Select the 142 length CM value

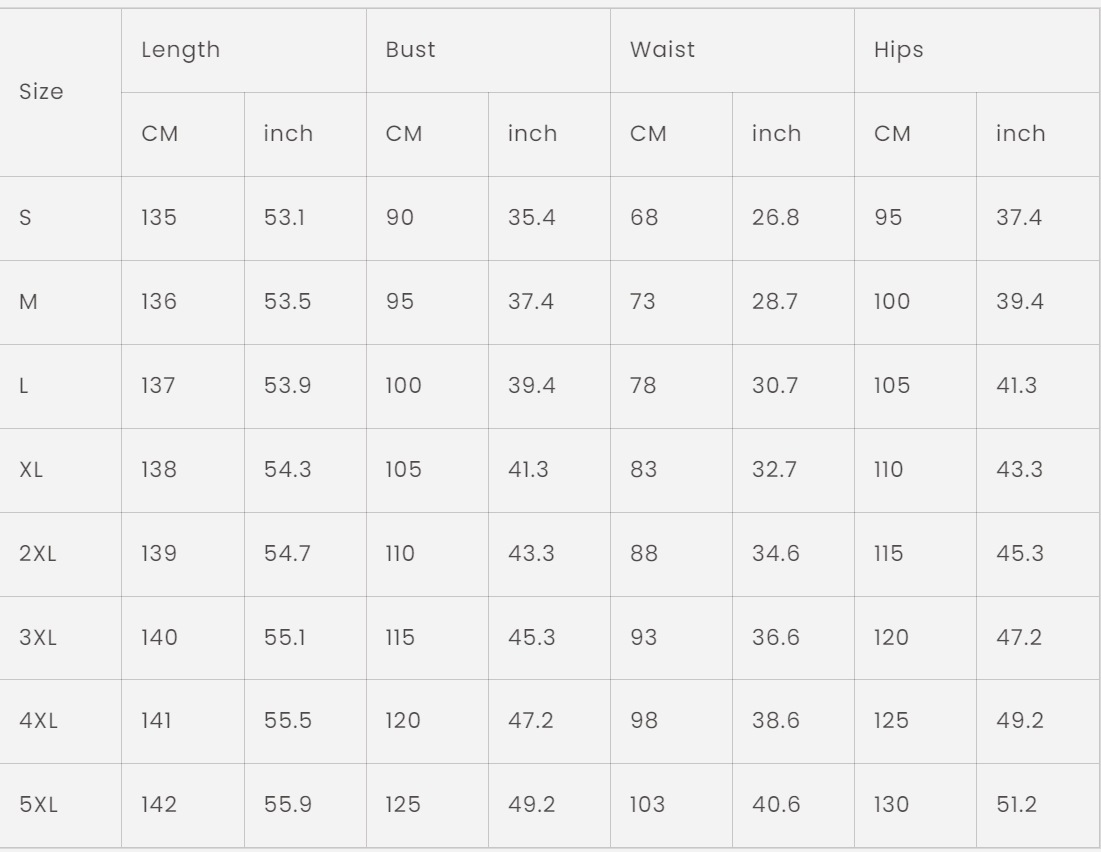[x=159, y=804]
